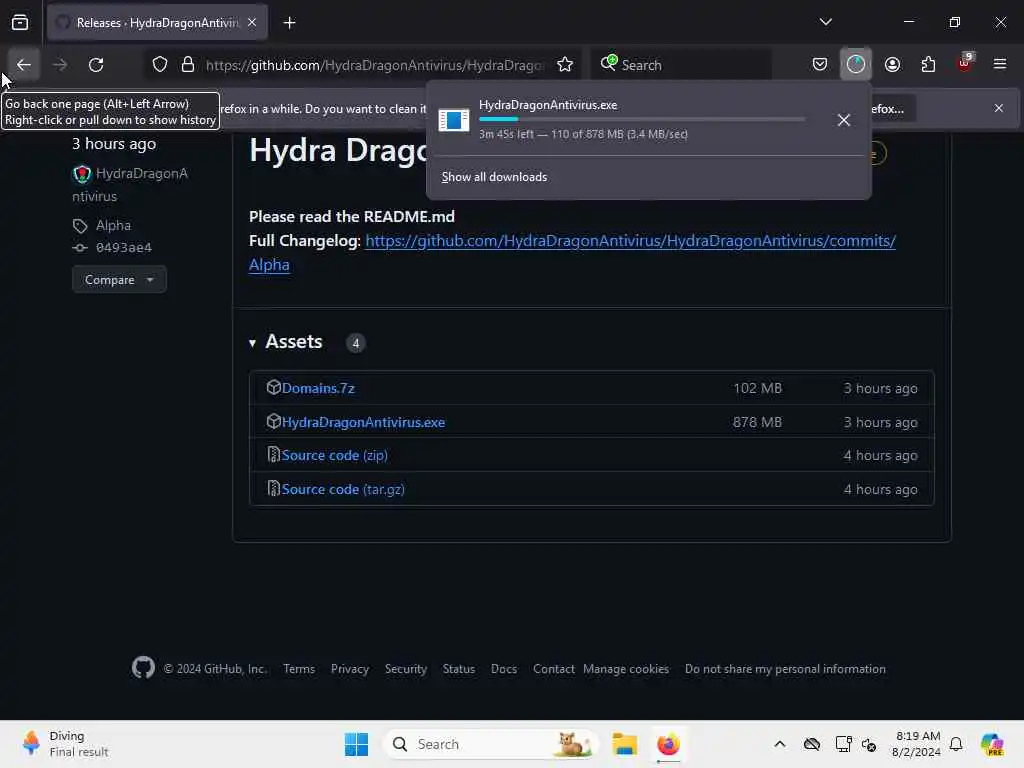The image size is (1024, 768).
Task: Click the Source code zip file icon
Action: click(274, 455)
